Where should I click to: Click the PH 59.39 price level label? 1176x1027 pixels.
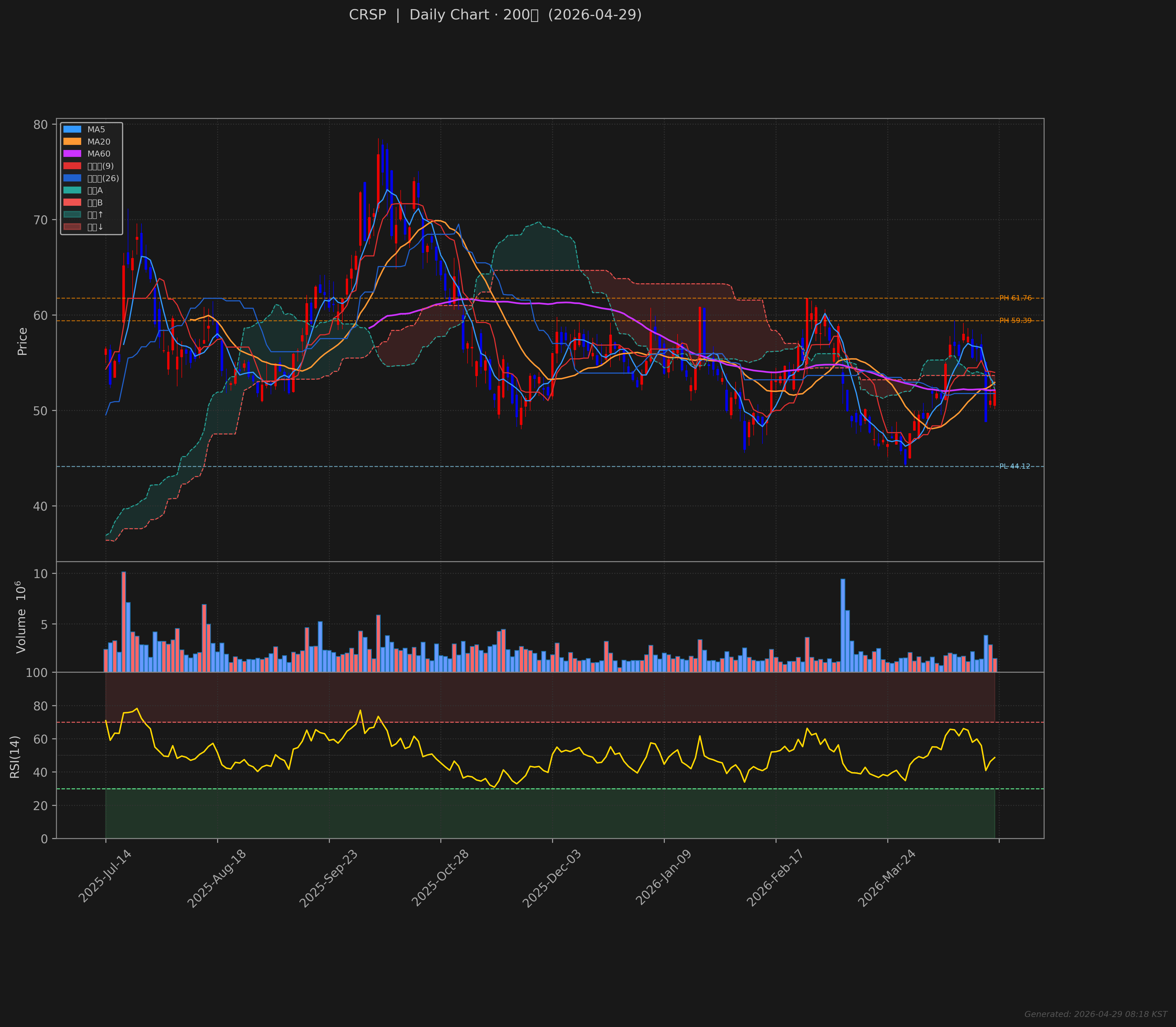pos(1015,320)
